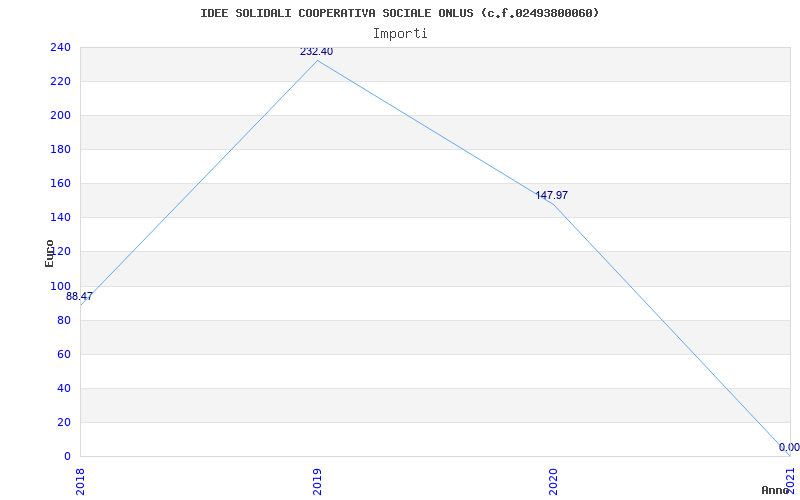Select the 2019 x-axis label

[x=317, y=481]
